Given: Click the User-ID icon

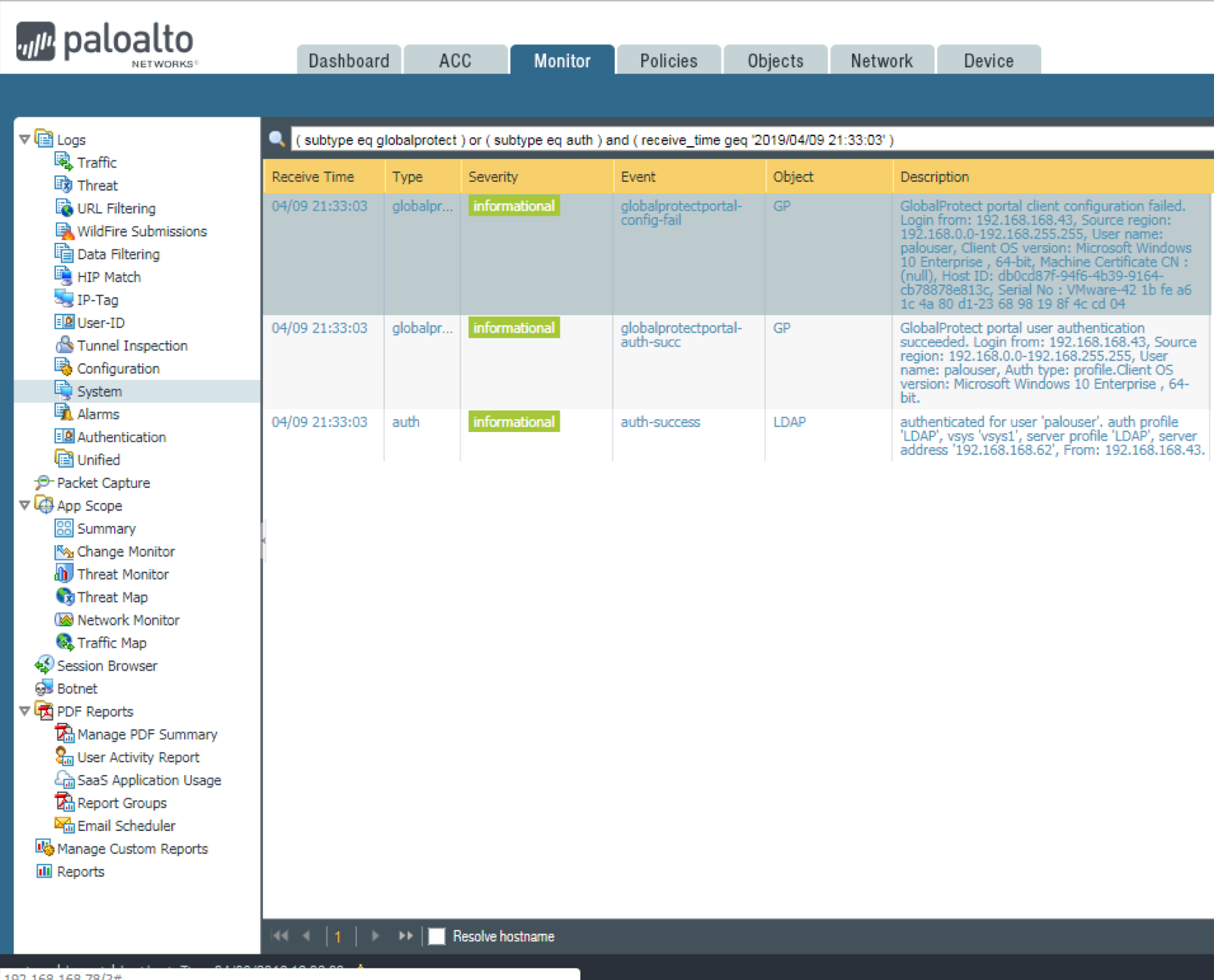Looking at the screenshot, I should click(64, 322).
